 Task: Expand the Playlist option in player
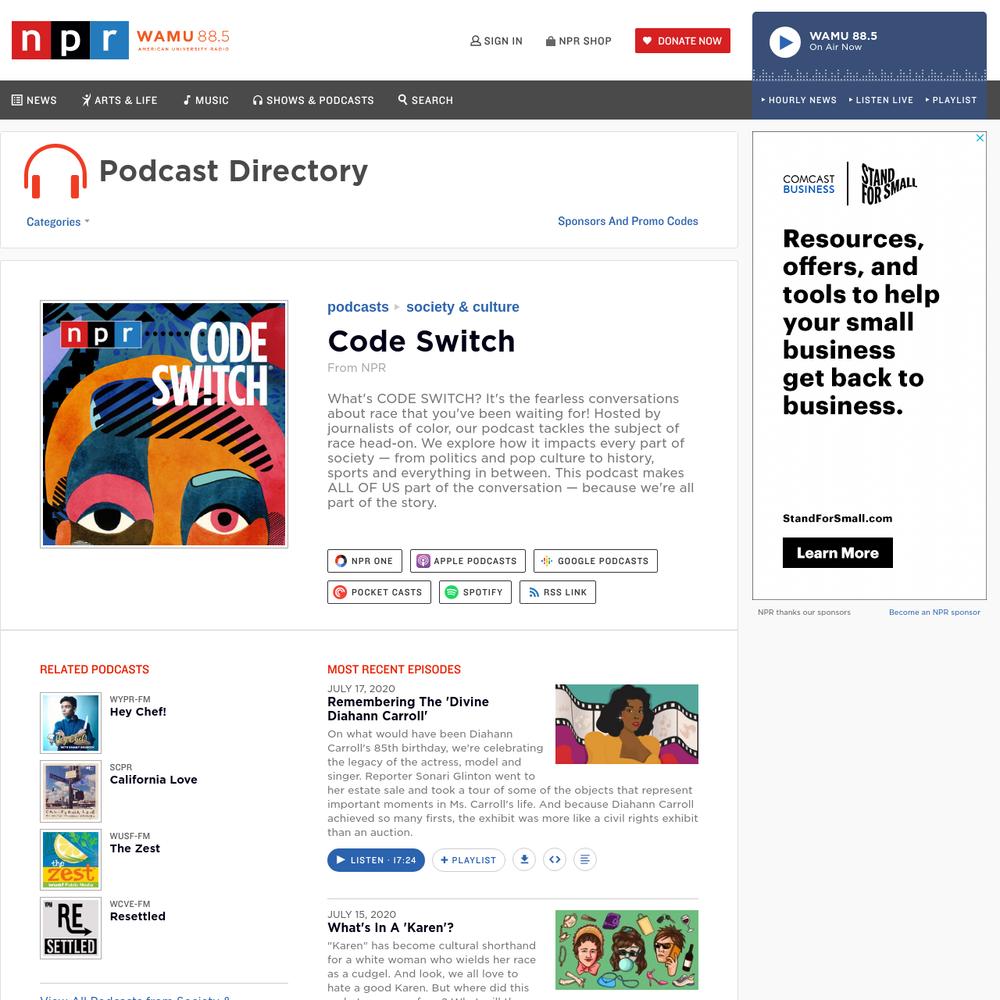point(951,100)
